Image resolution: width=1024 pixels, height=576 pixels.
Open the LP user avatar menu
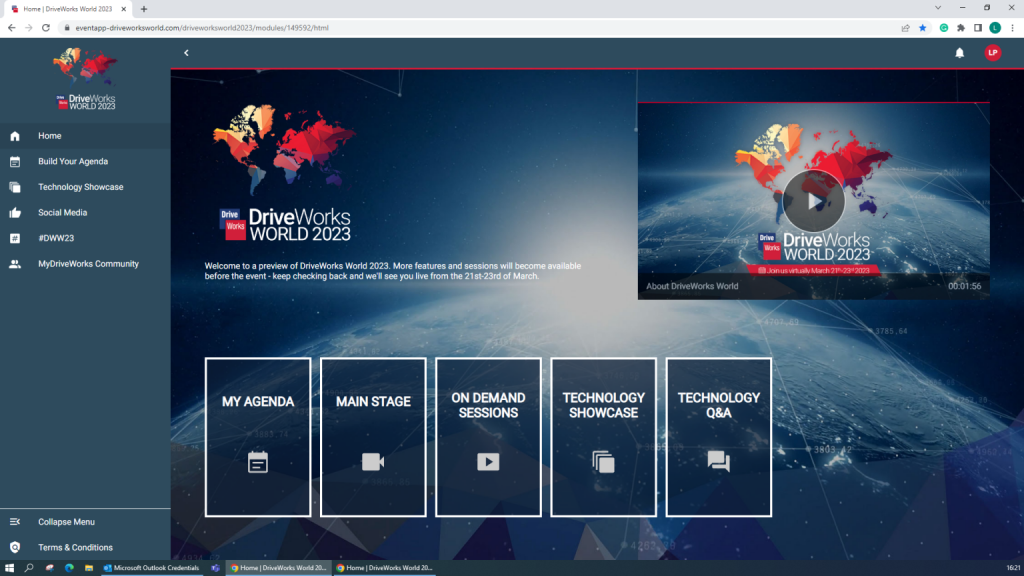pyautogui.click(x=993, y=53)
